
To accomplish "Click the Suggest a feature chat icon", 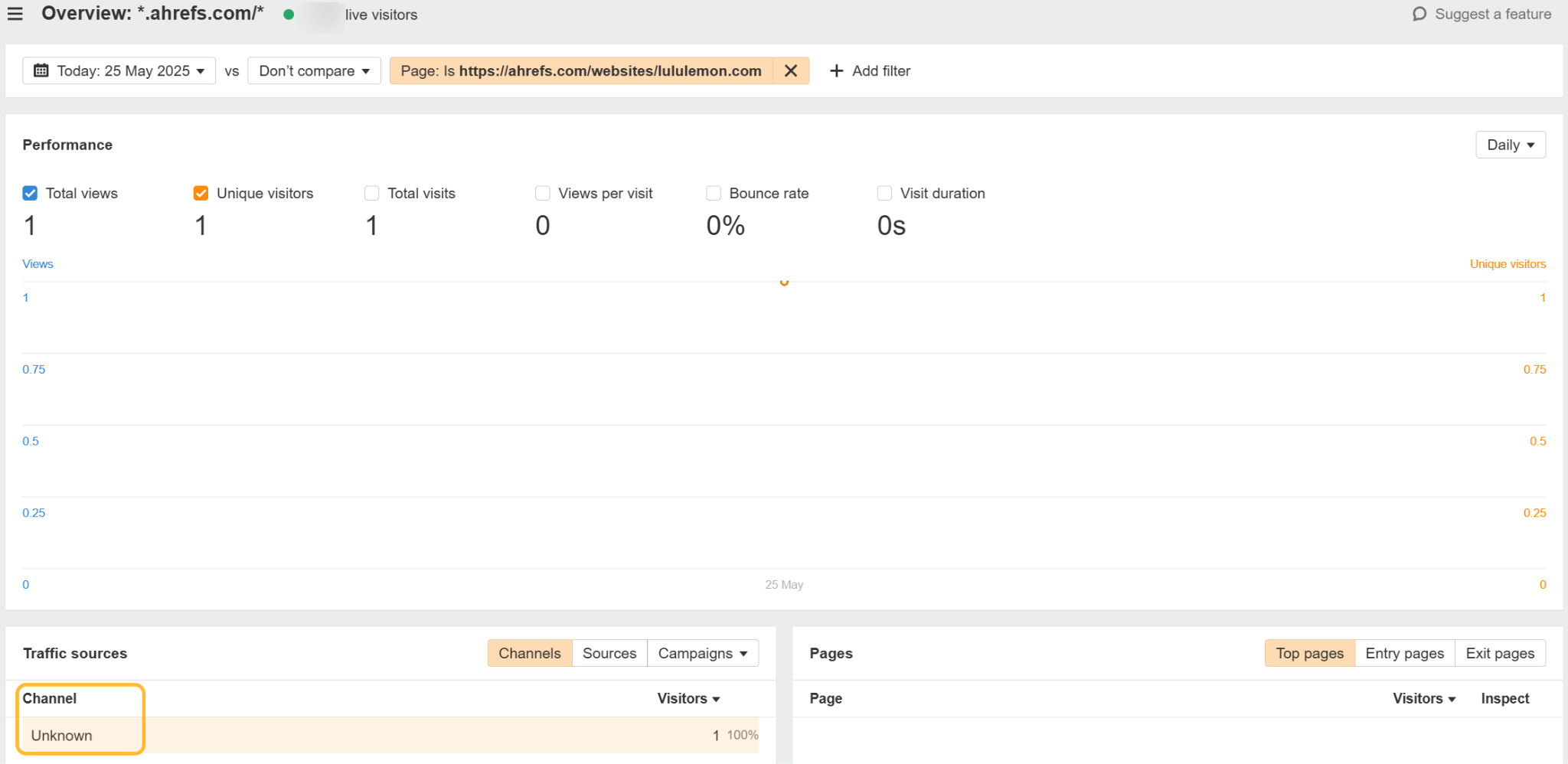I will point(1419,14).
